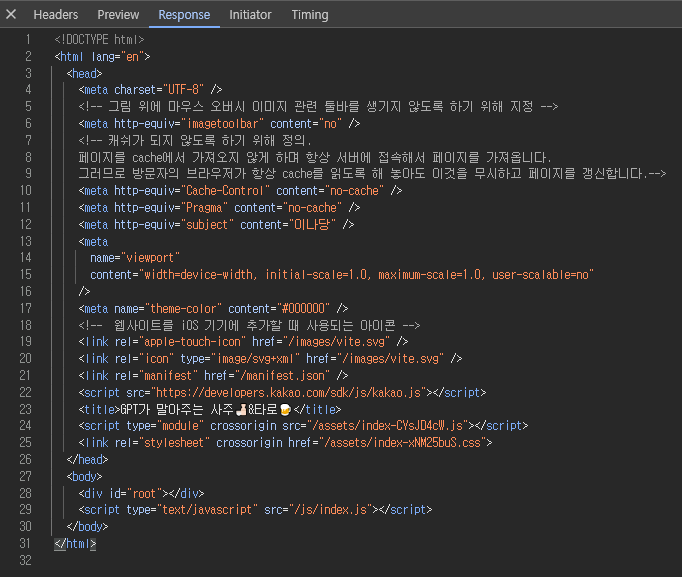This screenshot has width=682, height=577.
Task: Click the Pragma no-cache meta line
Action: [219, 208]
